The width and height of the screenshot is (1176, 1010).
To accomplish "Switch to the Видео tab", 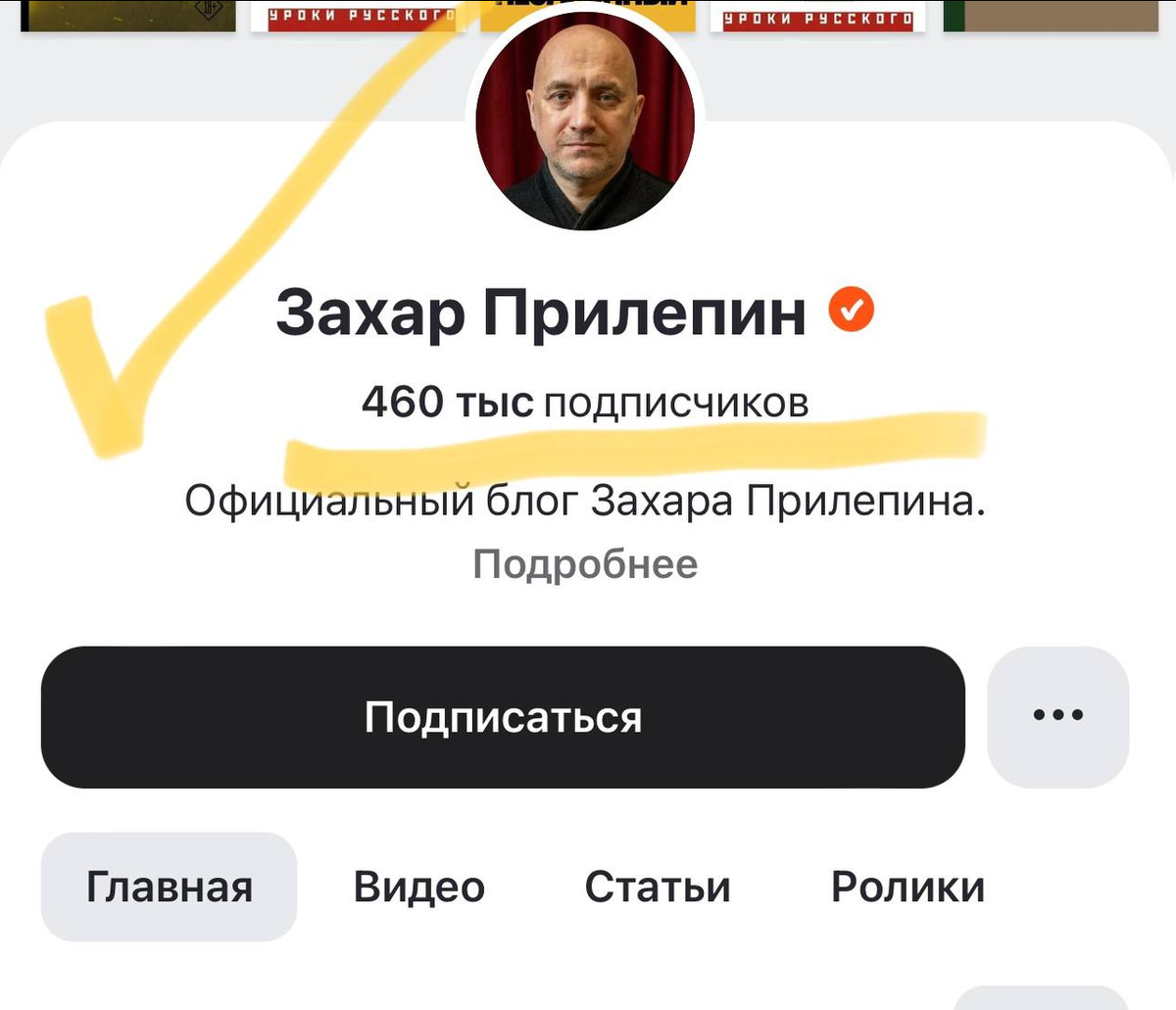I will pyautogui.click(x=419, y=887).
